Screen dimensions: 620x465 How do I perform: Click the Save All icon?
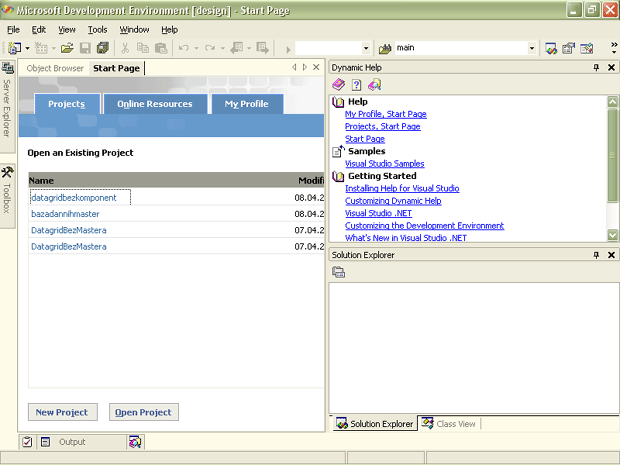pos(103,48)
